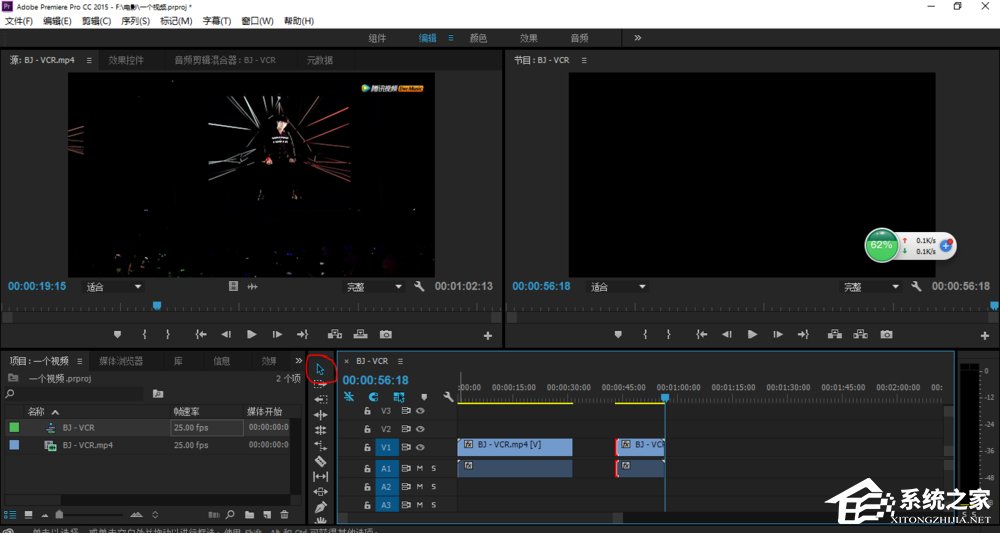Click source monitor playhead on scrub bar
The image size is (1000, 533).
(157, 306)
